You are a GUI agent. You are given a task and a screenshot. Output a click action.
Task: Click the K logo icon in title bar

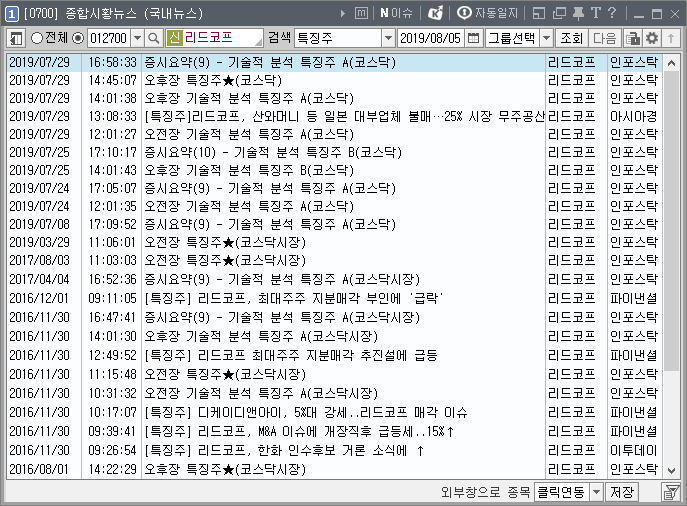tap(435, 13)
